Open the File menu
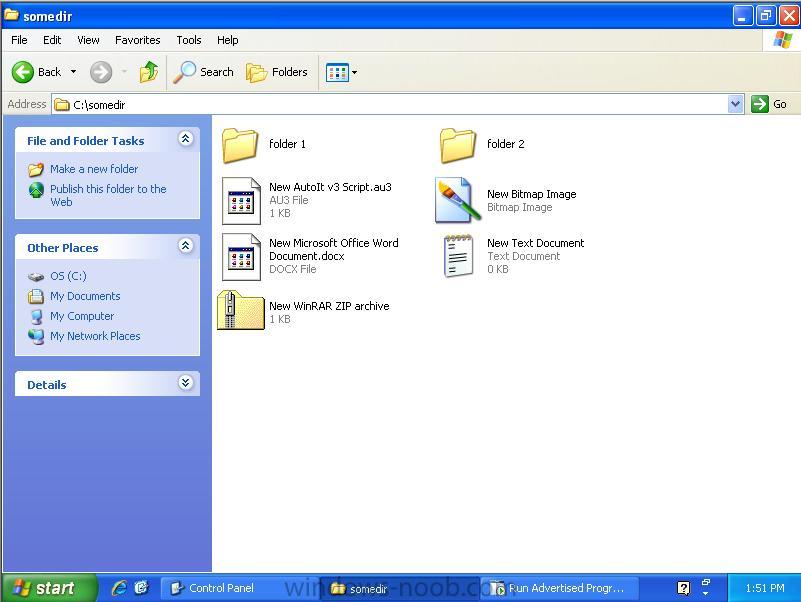This screenshot has height=602, width=801. pyautogui.click(x=19, y=40)
